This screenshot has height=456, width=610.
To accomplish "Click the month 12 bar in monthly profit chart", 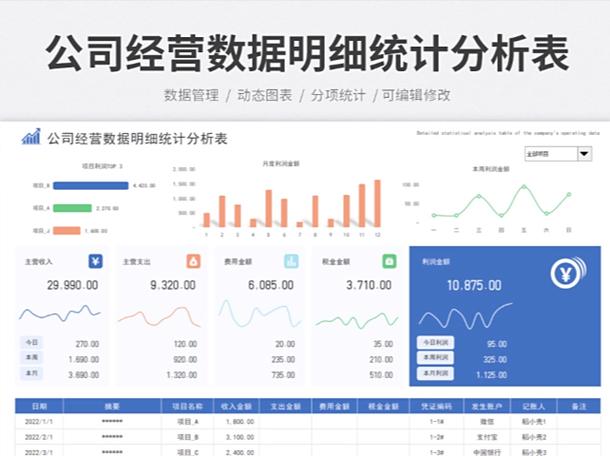I will coord(377,203).
